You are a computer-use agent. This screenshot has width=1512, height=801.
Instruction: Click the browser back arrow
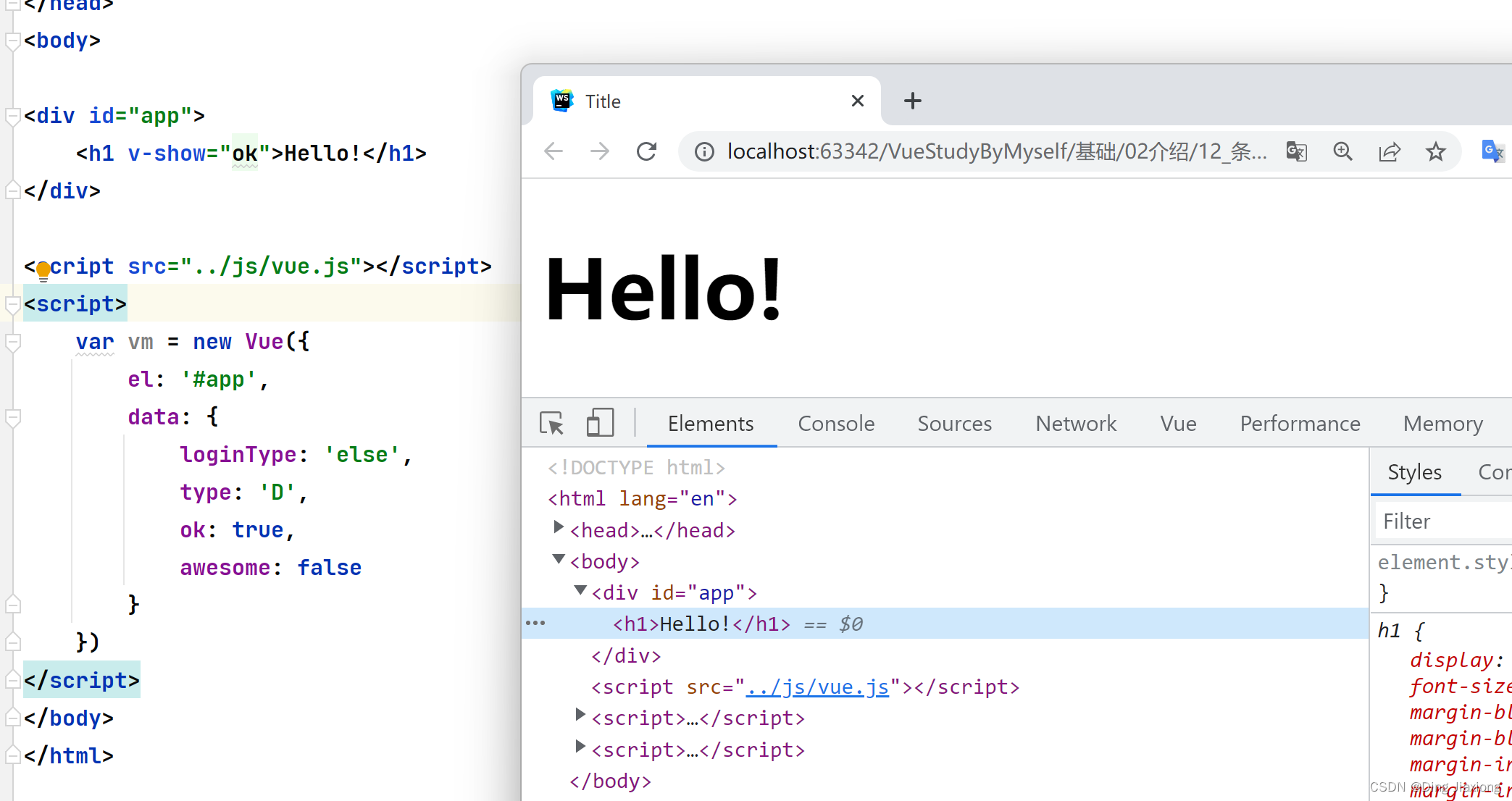pos(554,151)
